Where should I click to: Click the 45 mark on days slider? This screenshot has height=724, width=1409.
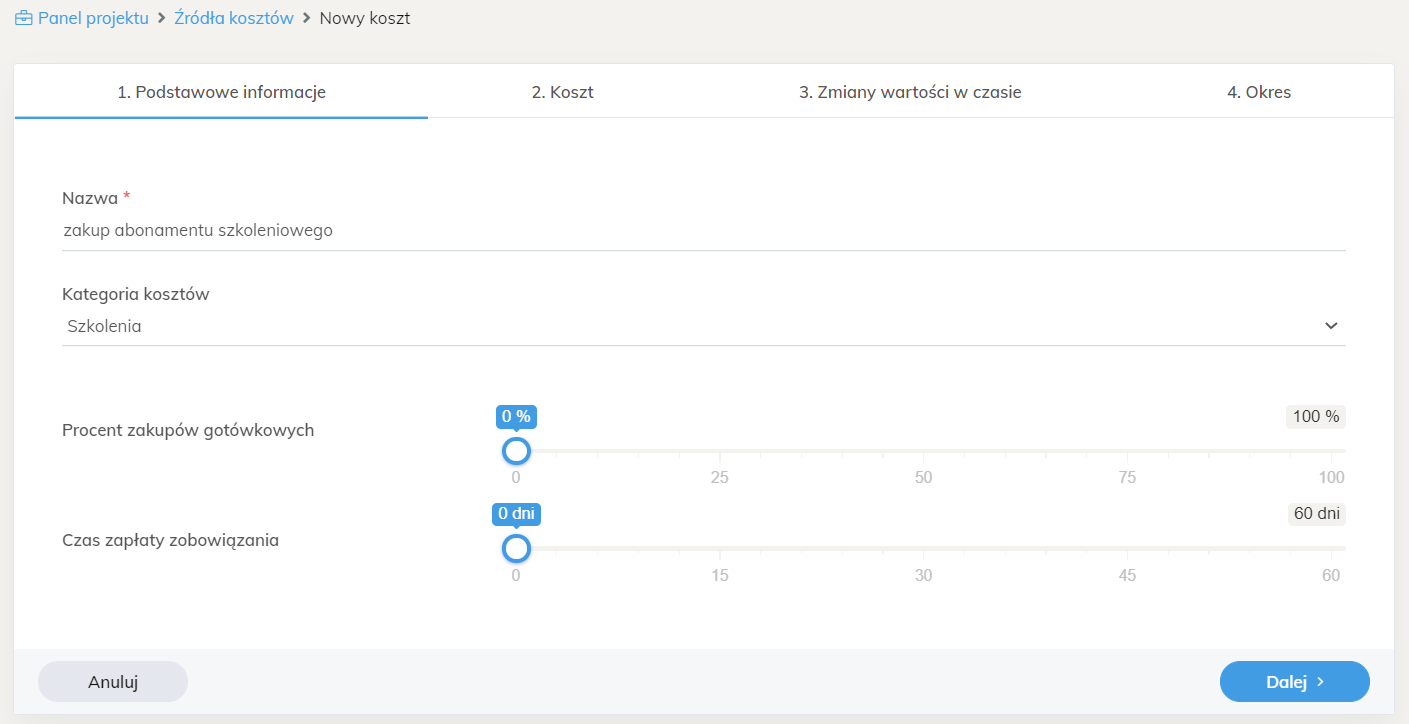1128,575
